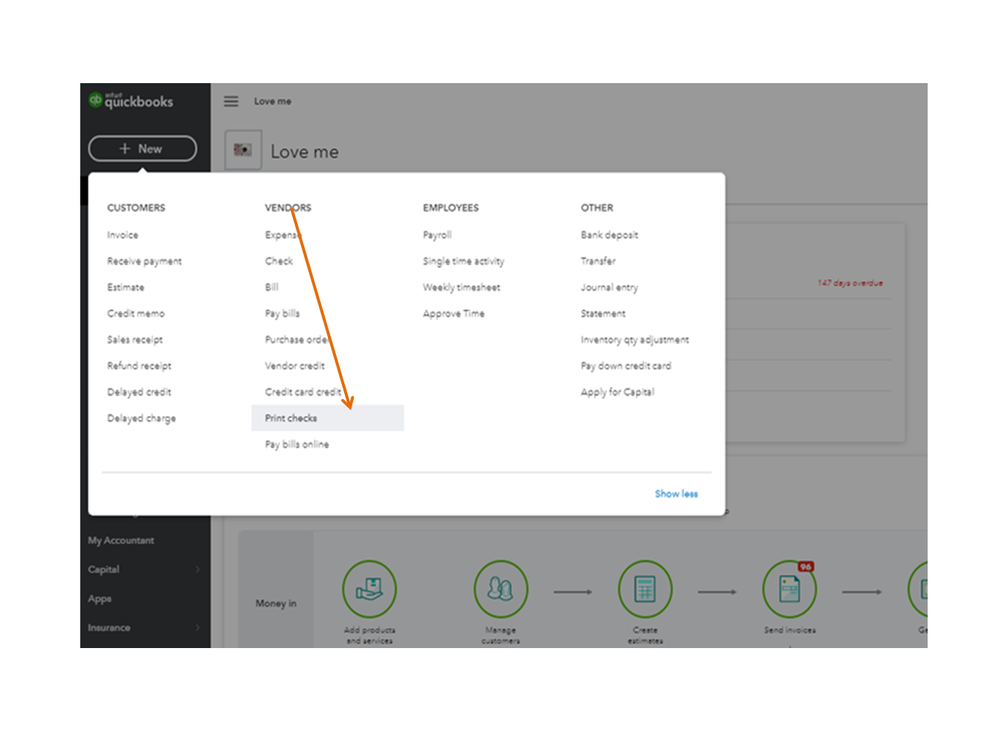The image size is (999, 749).
Task: Click the Love me header breadcrumb
Action: (273, 101)
